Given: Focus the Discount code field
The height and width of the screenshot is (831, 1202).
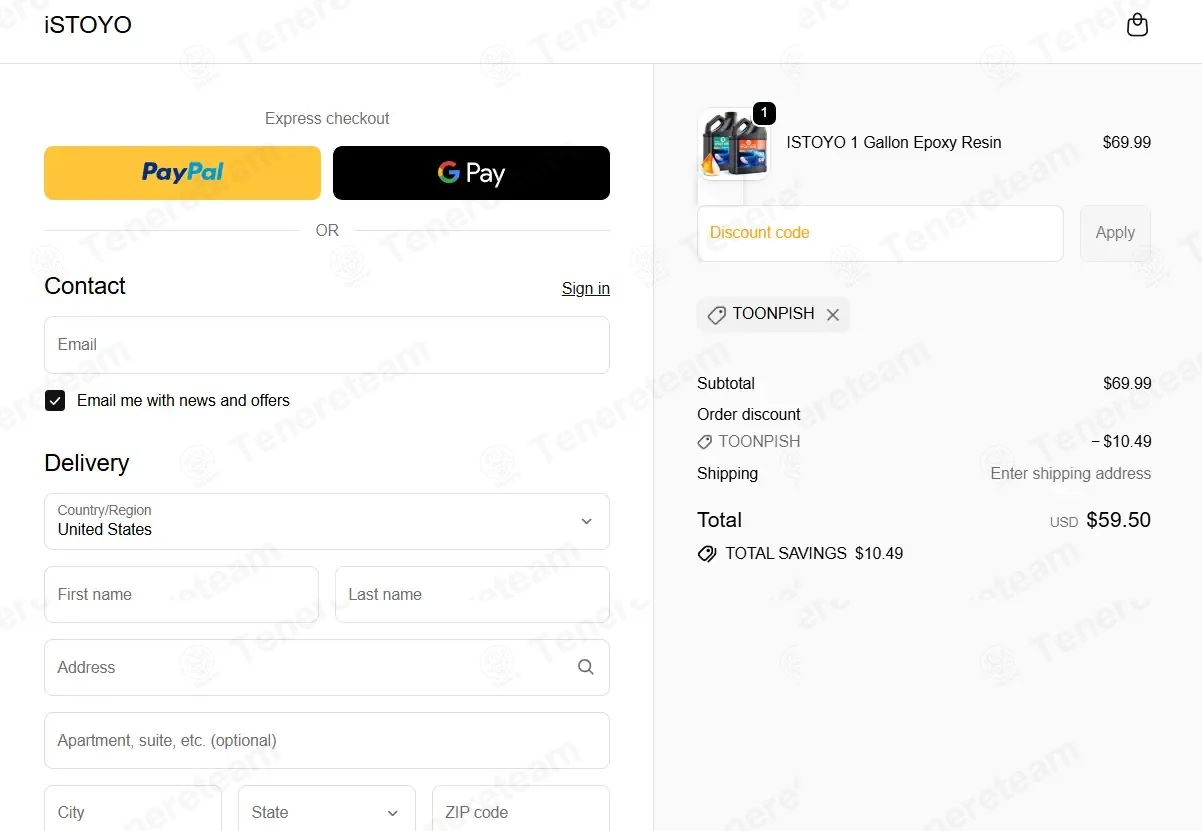Looking at the screenshot, I should coord(880,233).
